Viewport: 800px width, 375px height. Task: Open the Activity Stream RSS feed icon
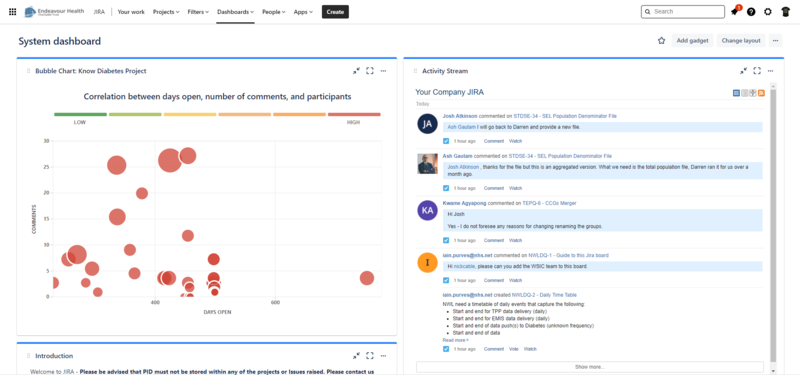[x=761, y=93]
